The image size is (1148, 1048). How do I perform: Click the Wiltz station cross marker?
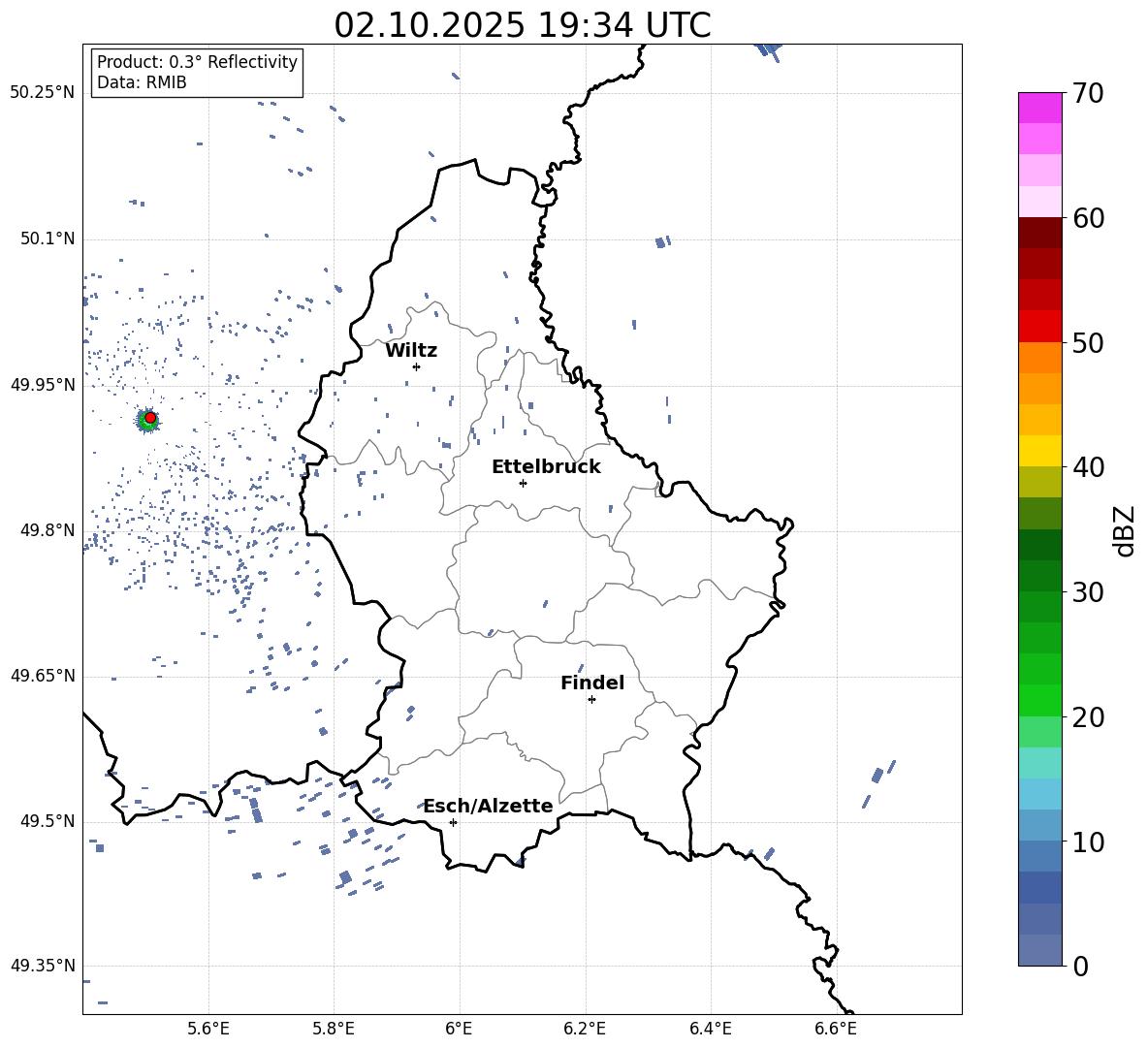tap(416, 366)
